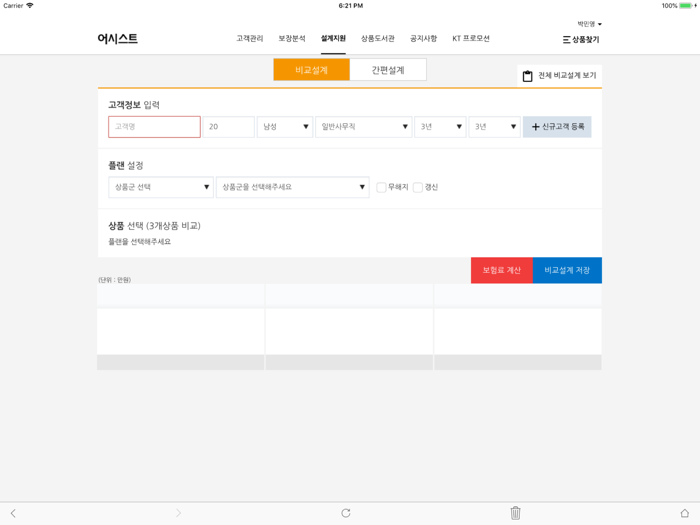Tap the 6:21 PM clock
700x525 pixels.
pyautogui.click(x=350, y=6)
